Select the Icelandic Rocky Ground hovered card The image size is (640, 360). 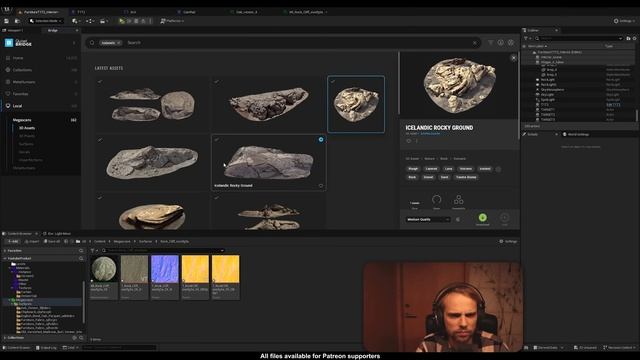269,162
